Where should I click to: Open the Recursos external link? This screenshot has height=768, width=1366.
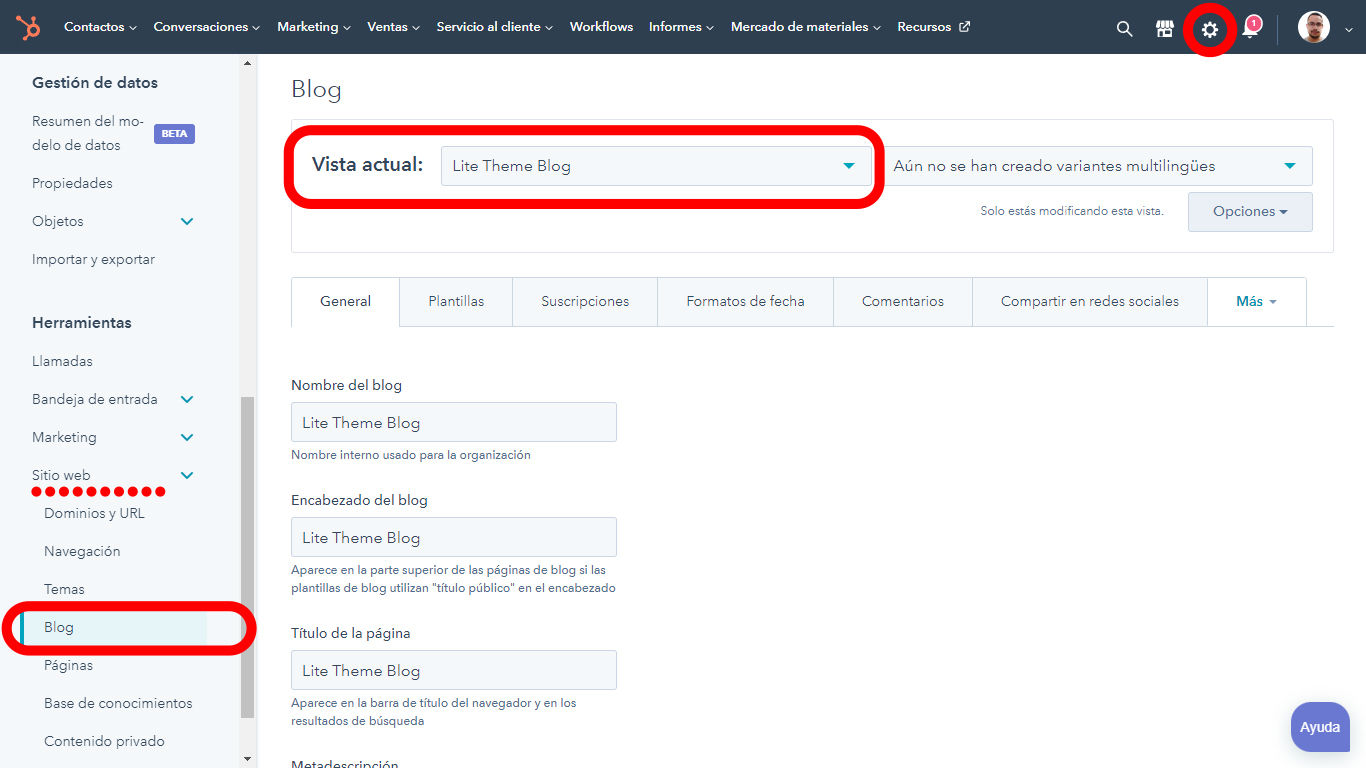point(933,27)
